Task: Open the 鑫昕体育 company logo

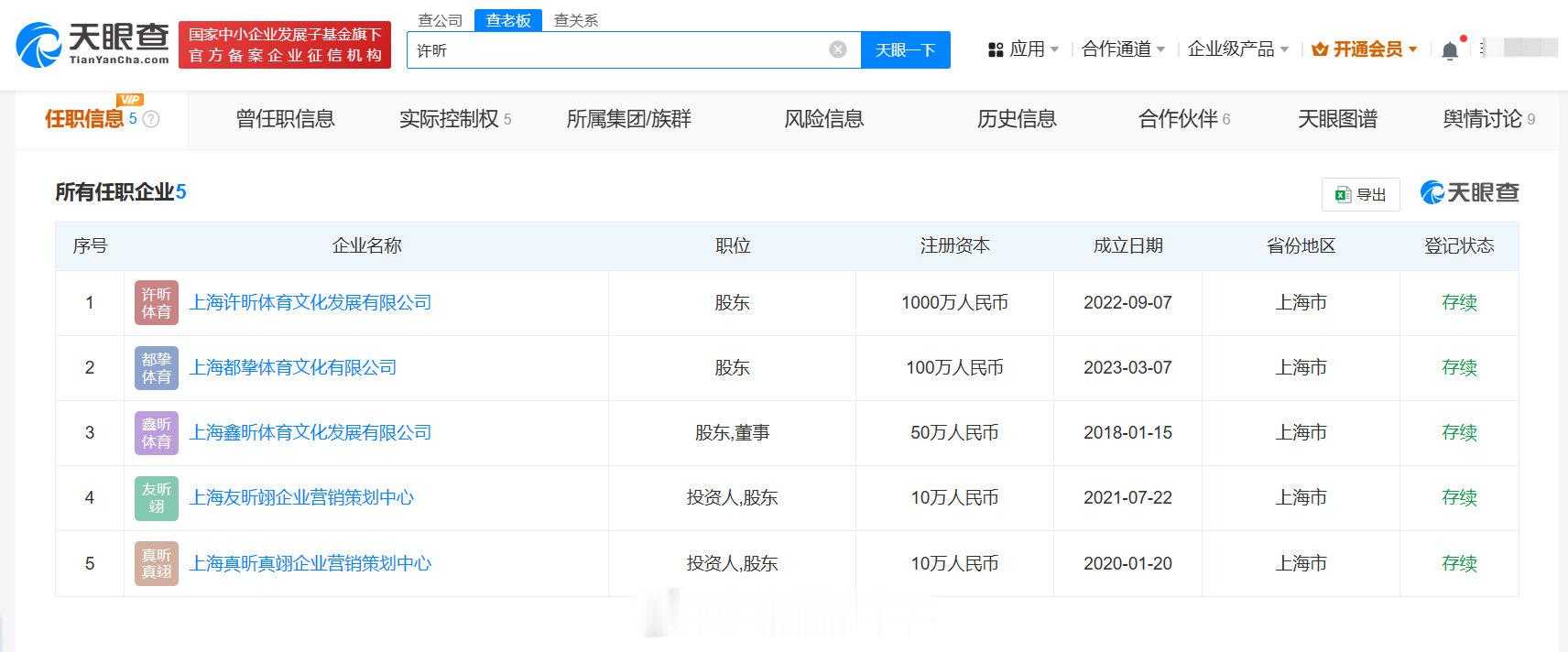Action: click(157, 433)
